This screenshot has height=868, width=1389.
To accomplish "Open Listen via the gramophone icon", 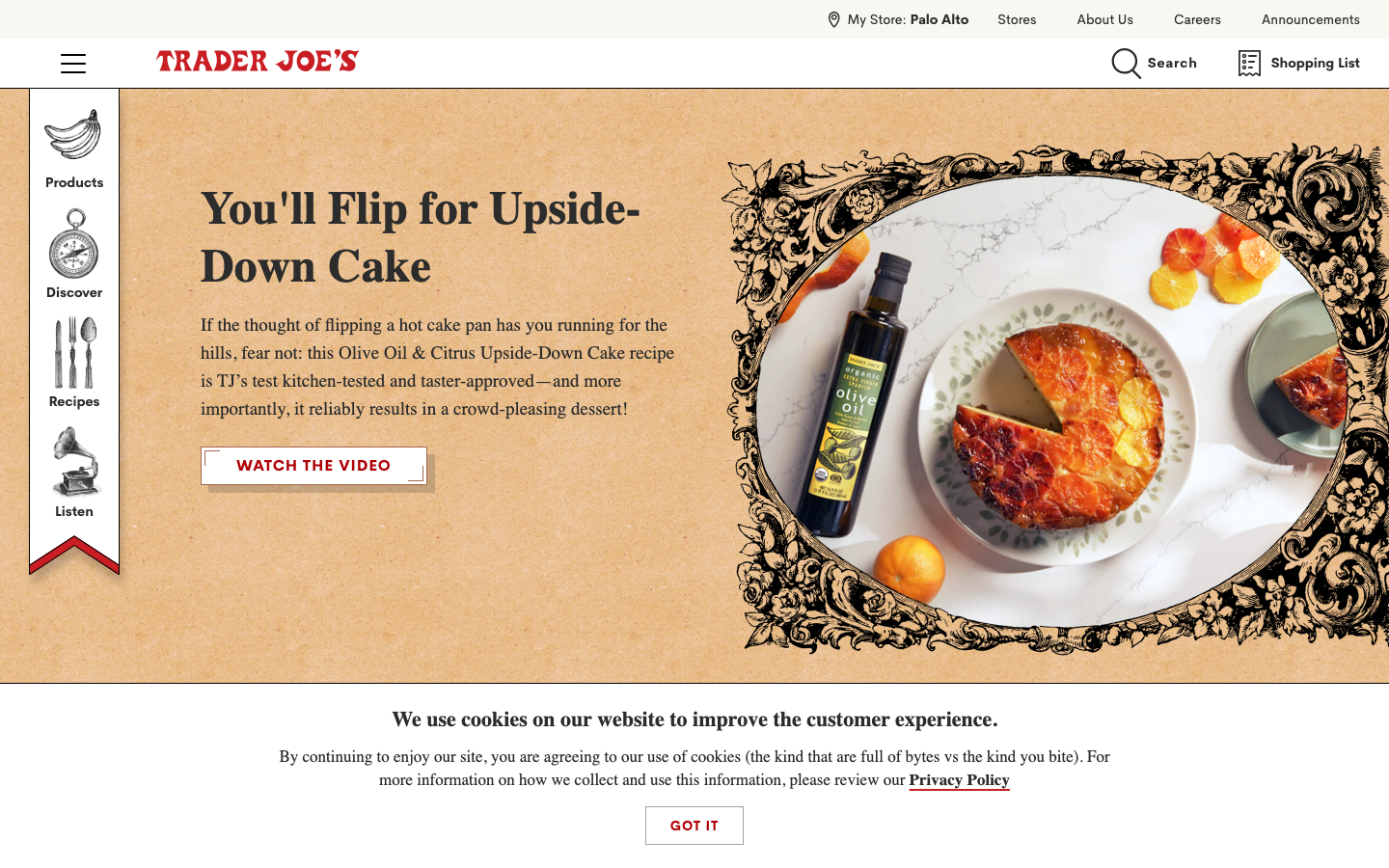I will point(75,462).
